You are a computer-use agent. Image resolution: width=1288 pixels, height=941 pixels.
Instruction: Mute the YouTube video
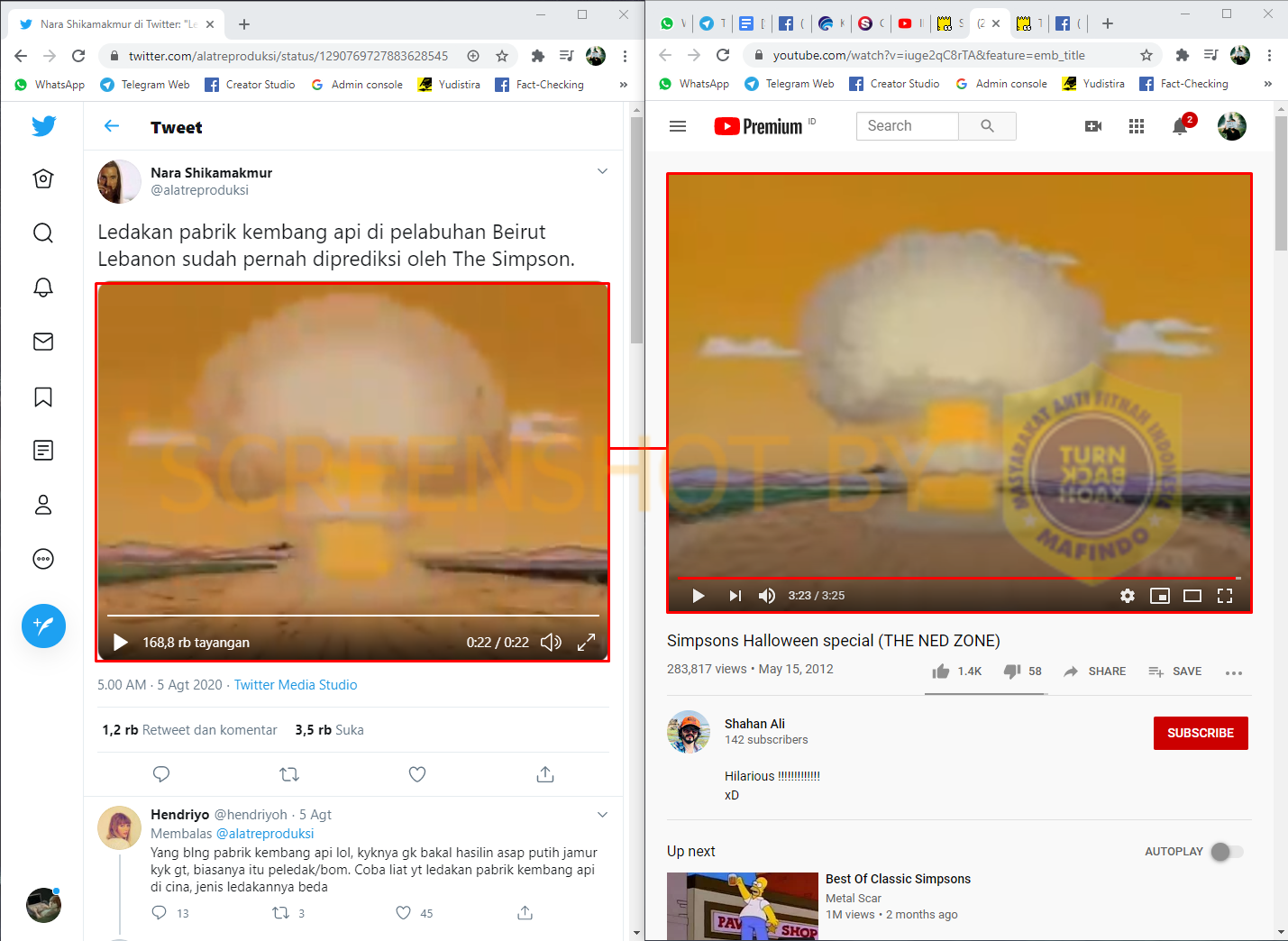767,596
